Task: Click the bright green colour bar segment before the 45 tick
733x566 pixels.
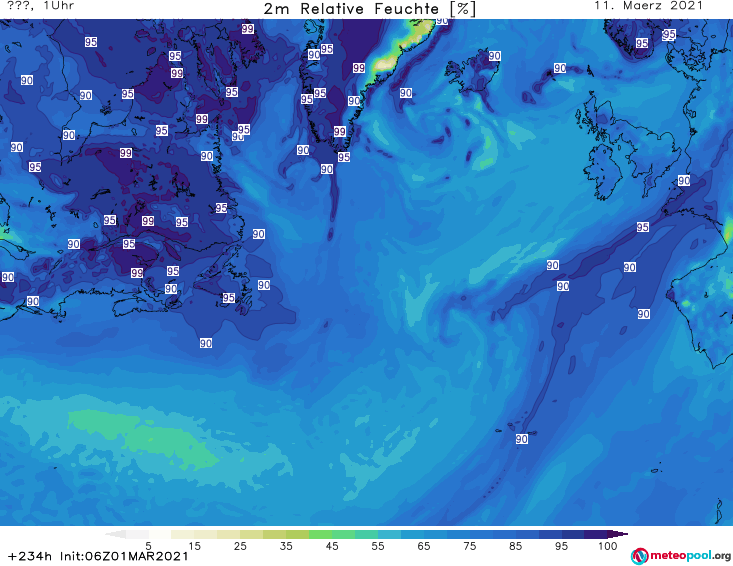Action: (320, 534)
